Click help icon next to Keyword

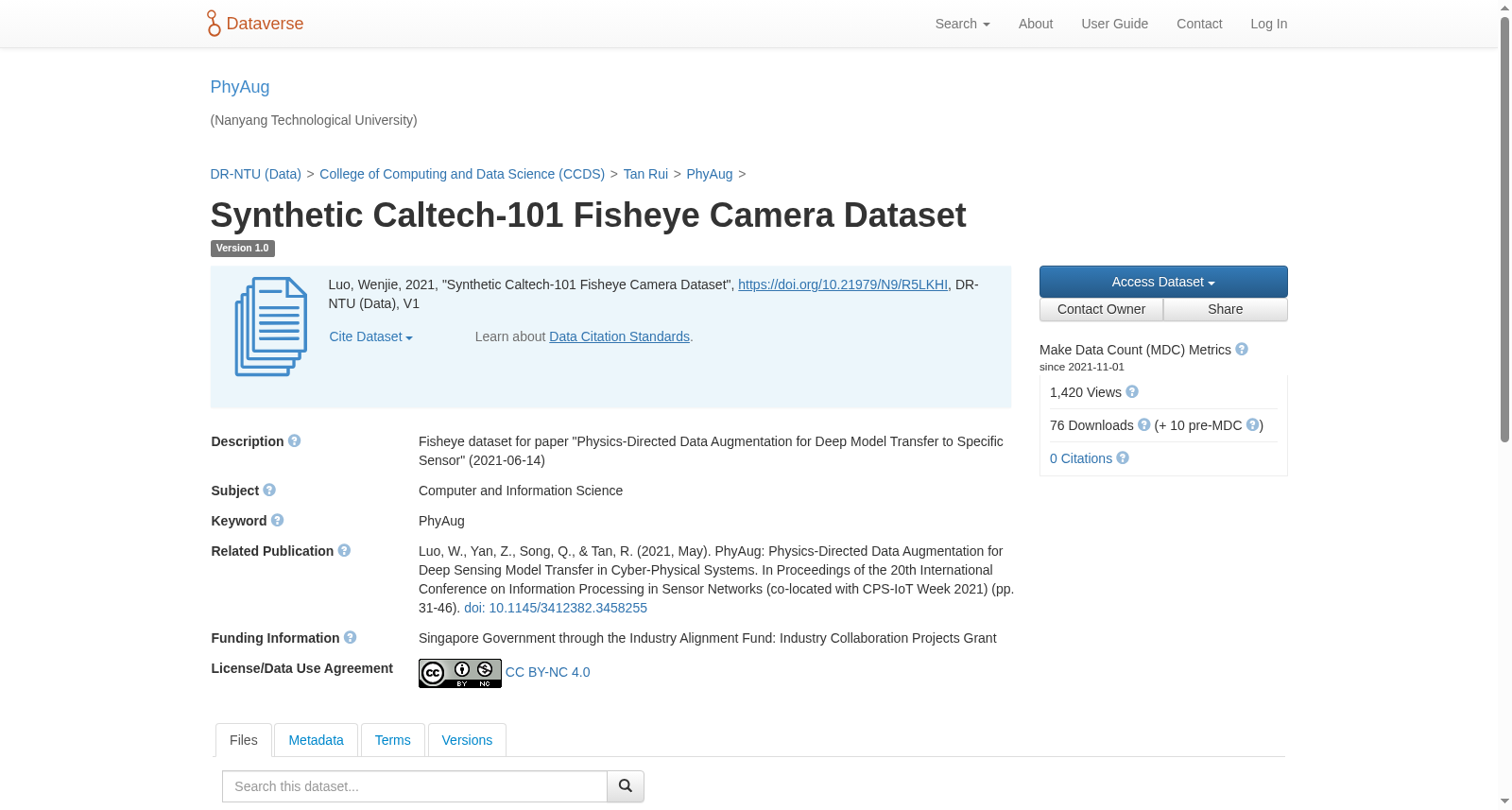278,521
